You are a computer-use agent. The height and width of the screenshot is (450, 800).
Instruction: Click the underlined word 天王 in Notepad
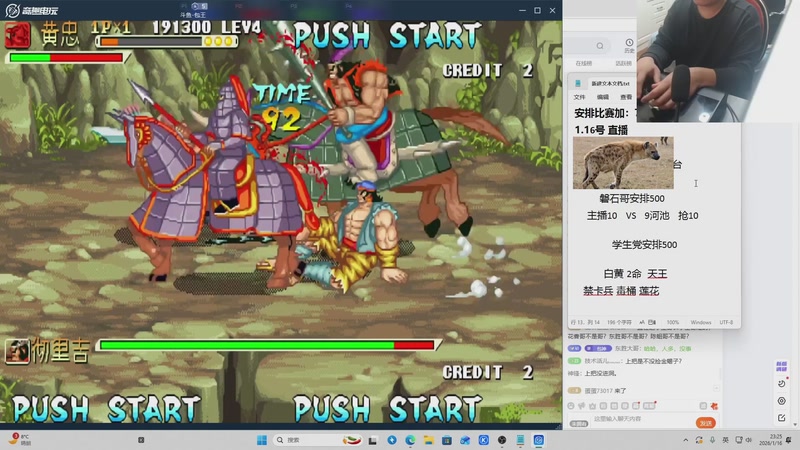coord(657,274)
